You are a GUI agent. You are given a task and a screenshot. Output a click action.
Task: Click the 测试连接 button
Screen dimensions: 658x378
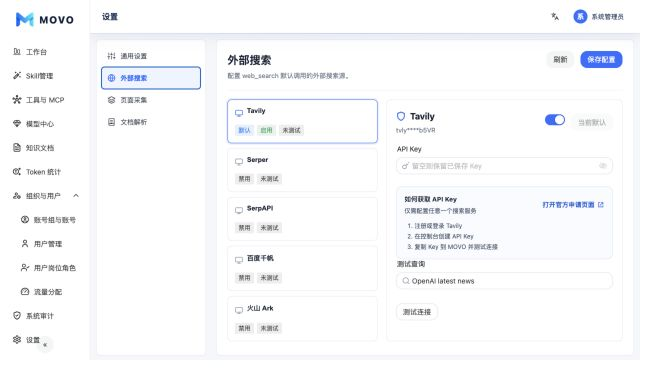click(417, 312)
